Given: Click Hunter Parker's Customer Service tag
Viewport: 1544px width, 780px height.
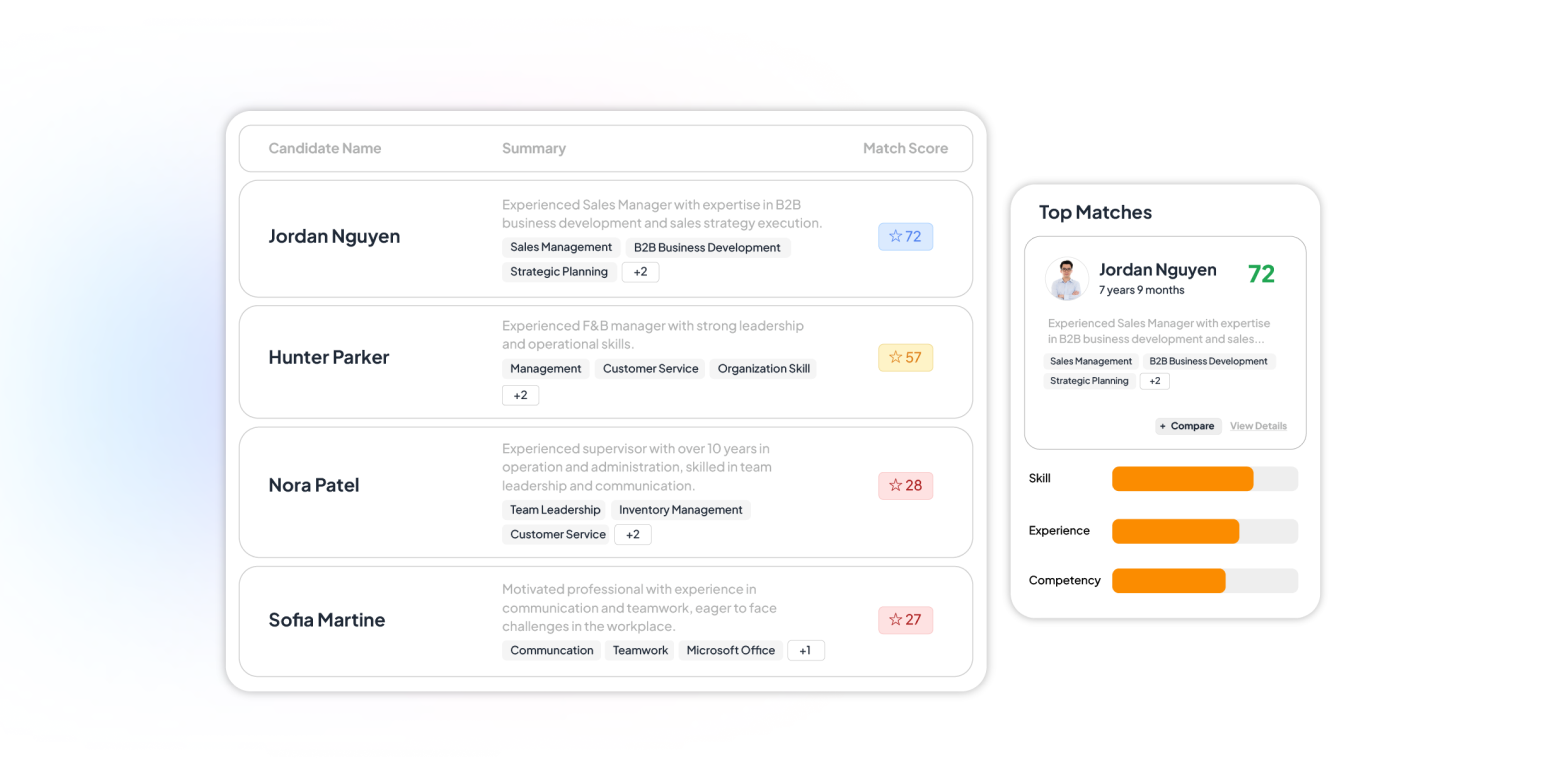Looking at the screenshot, I should 650,369.
